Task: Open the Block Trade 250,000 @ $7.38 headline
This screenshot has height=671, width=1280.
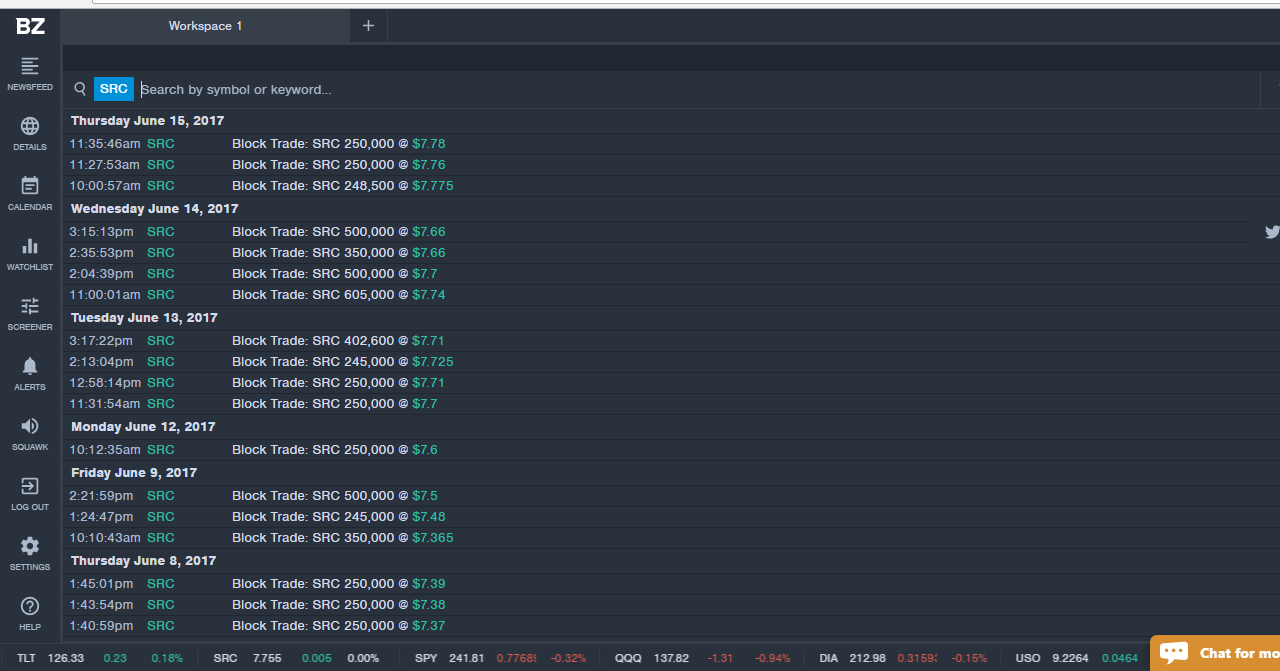Action: 339,605
